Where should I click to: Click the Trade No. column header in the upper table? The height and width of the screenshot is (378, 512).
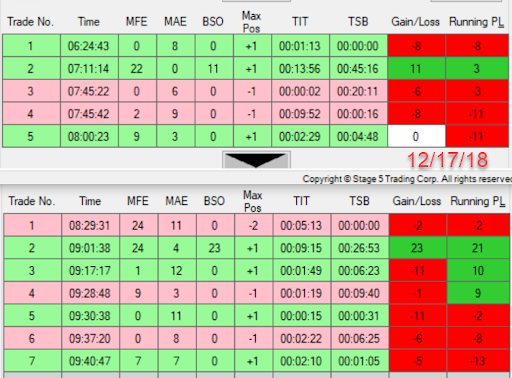[30, 22]
